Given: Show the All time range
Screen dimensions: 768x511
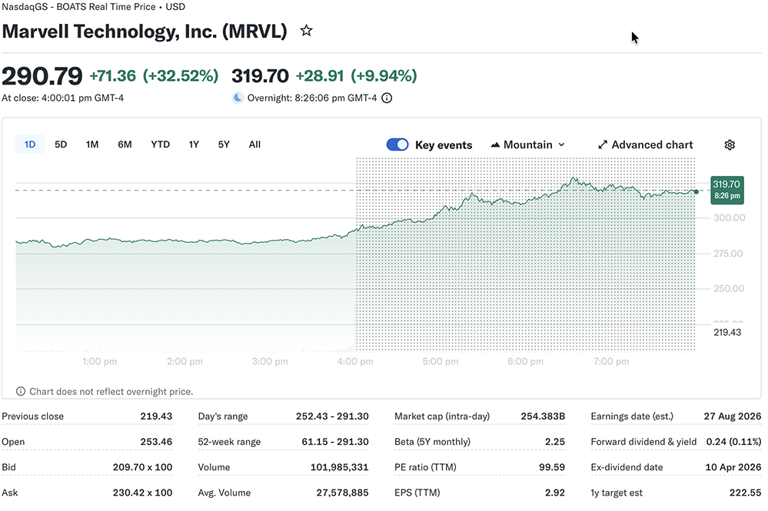Looking at the screenshot, I should pos(255,145).
